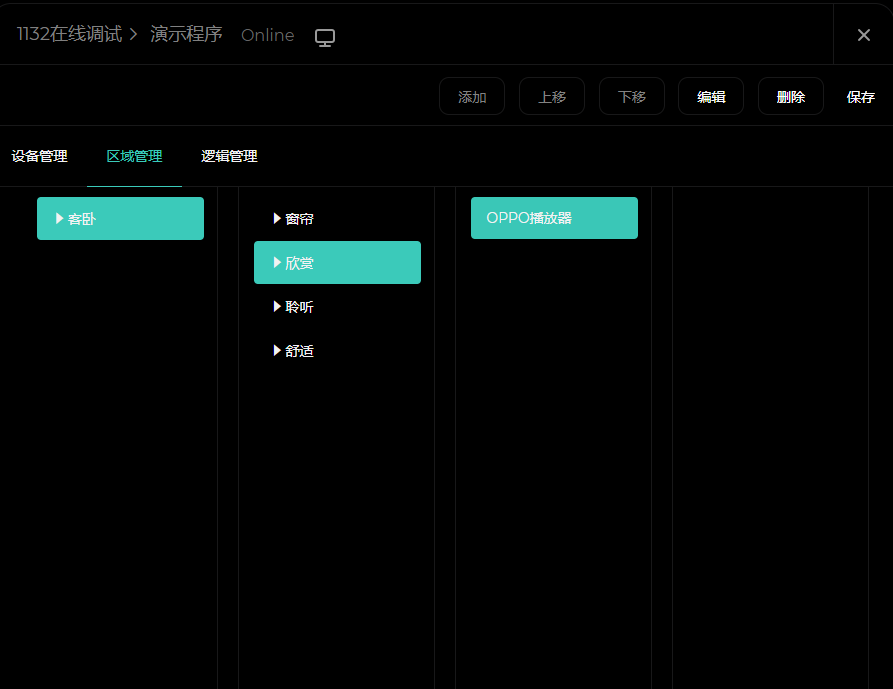Viewport: 893px width, 689px height.
Task: Expand the 舒适 disclosure triangle
Action: coord(277,350)
